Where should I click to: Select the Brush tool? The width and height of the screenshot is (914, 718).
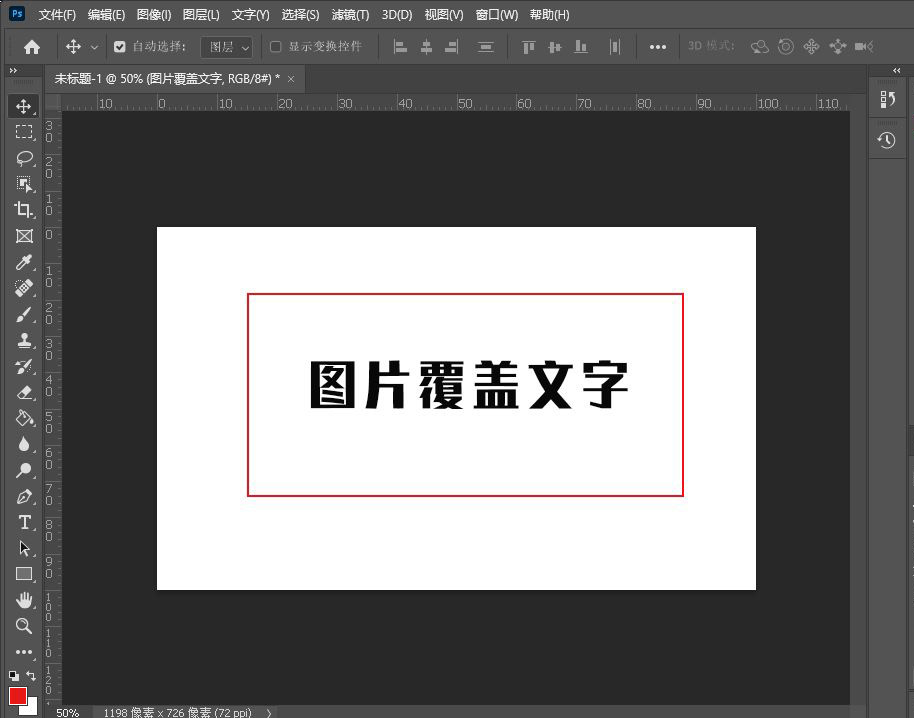pyautogui.click(x=25, y=314)
